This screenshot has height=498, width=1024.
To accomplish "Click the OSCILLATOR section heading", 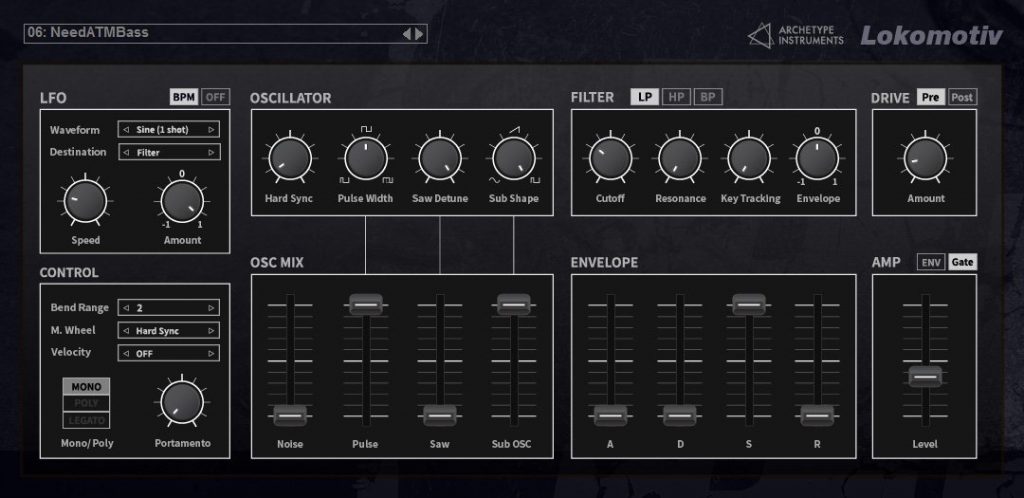I will click(291, 98).
